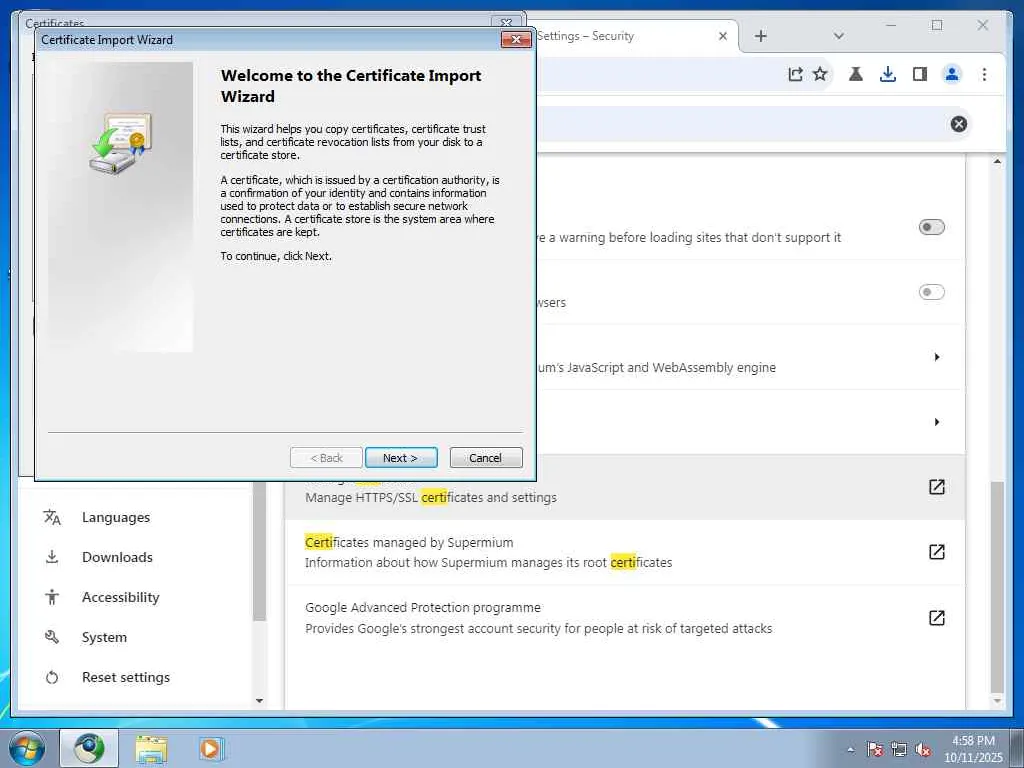Open Downloads settings section
1024x768 pixels.
click(117, 557)
